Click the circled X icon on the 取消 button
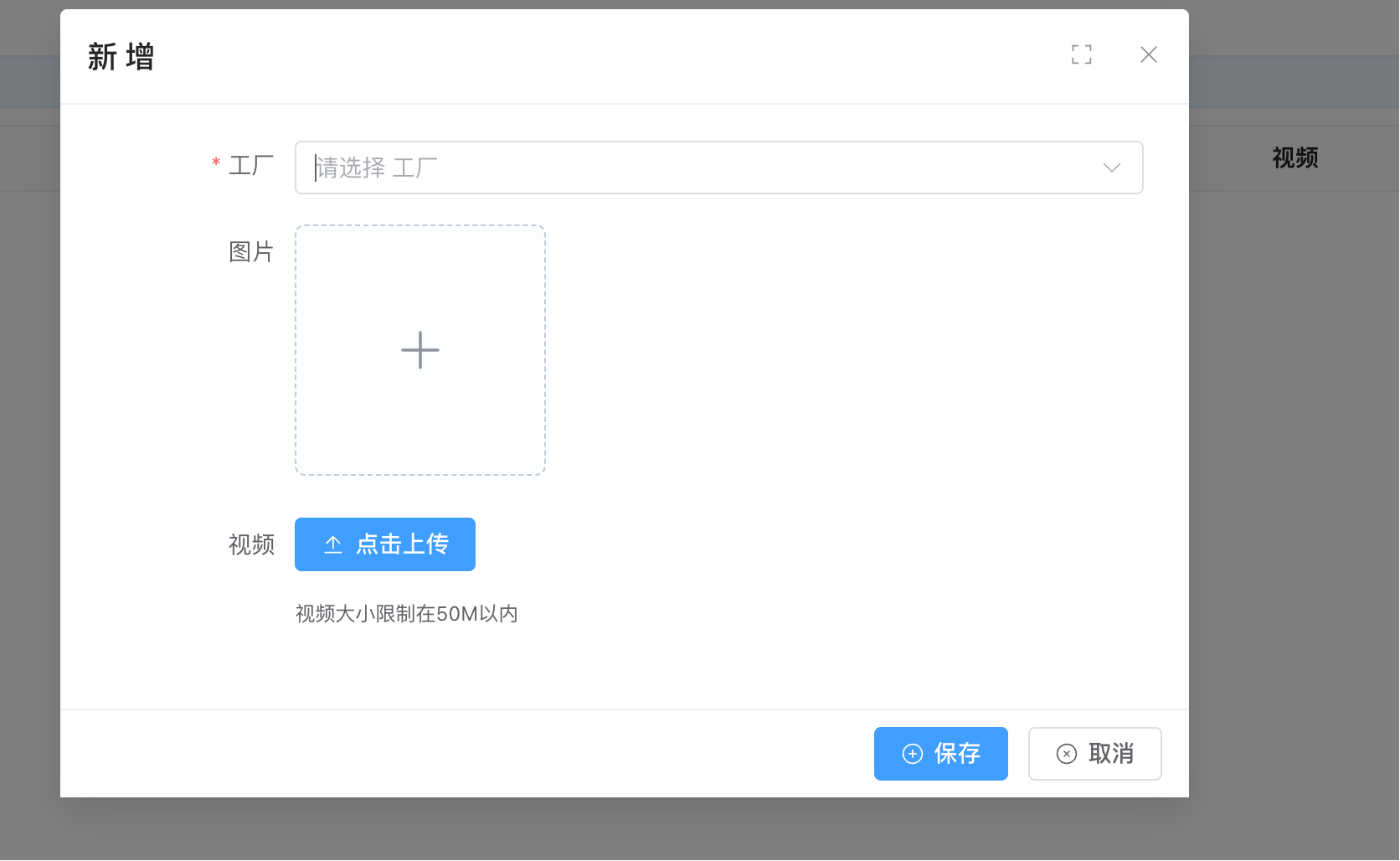Image resolution: width=1400 pixels, height=861 pixels. [1067, 754]
